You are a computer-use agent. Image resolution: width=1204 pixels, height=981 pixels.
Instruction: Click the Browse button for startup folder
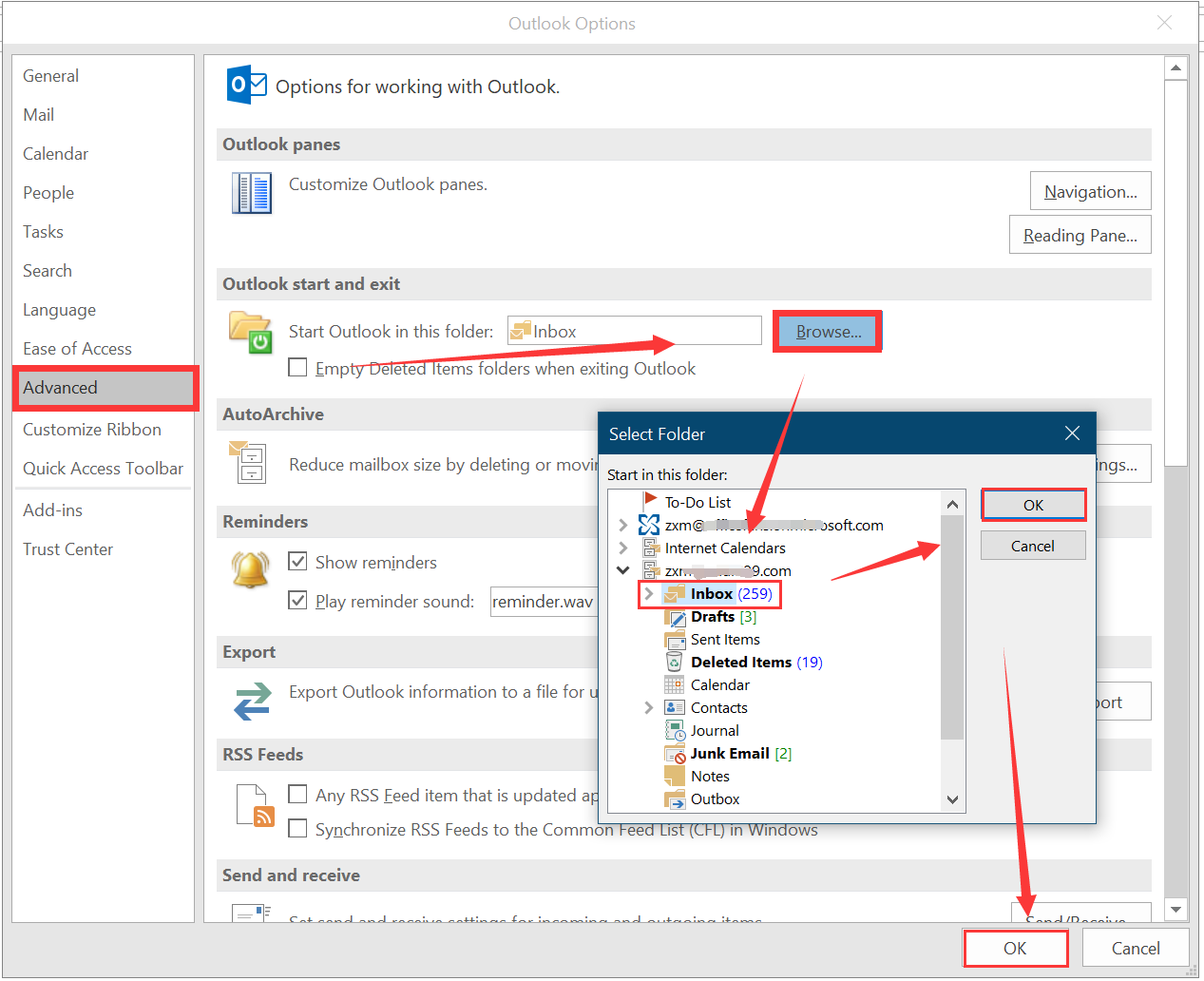(826, 331)
